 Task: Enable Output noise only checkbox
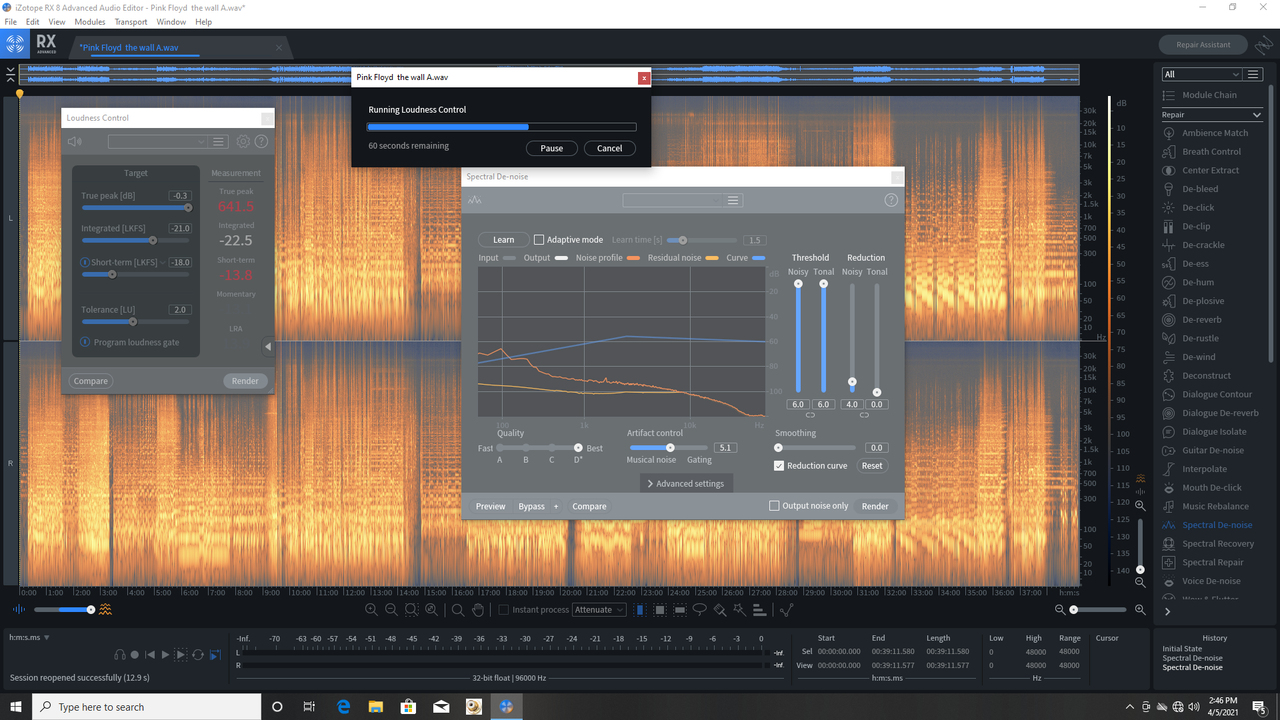[x=774, y=506]
